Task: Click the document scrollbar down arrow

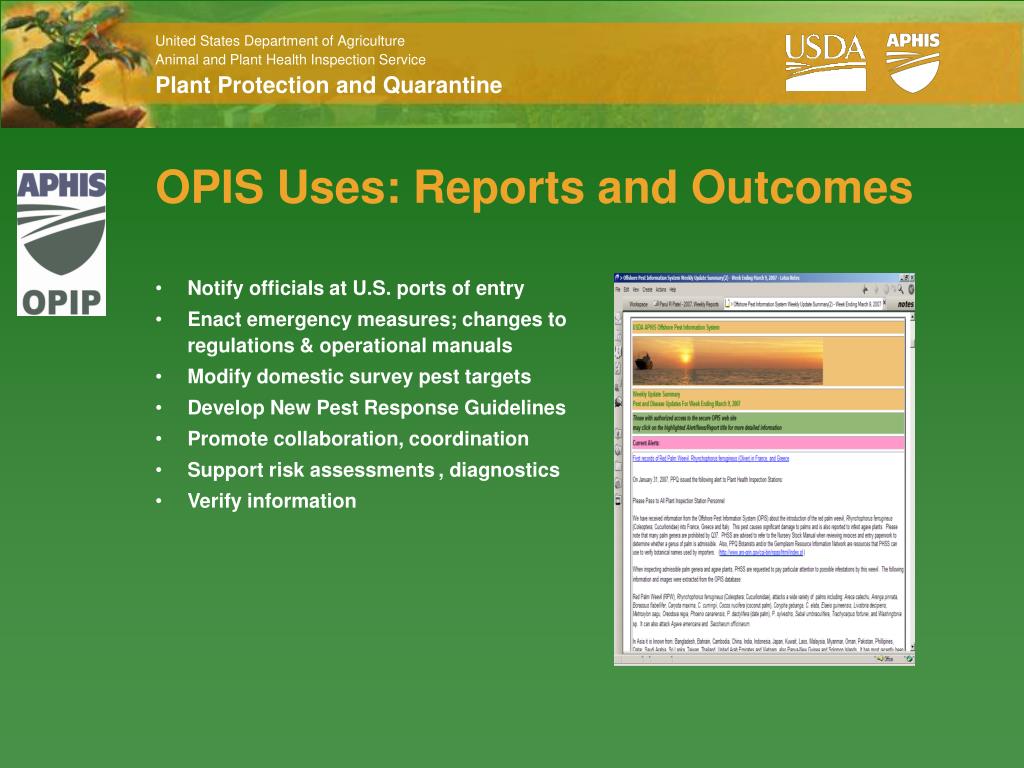Action: coord(911,647)
